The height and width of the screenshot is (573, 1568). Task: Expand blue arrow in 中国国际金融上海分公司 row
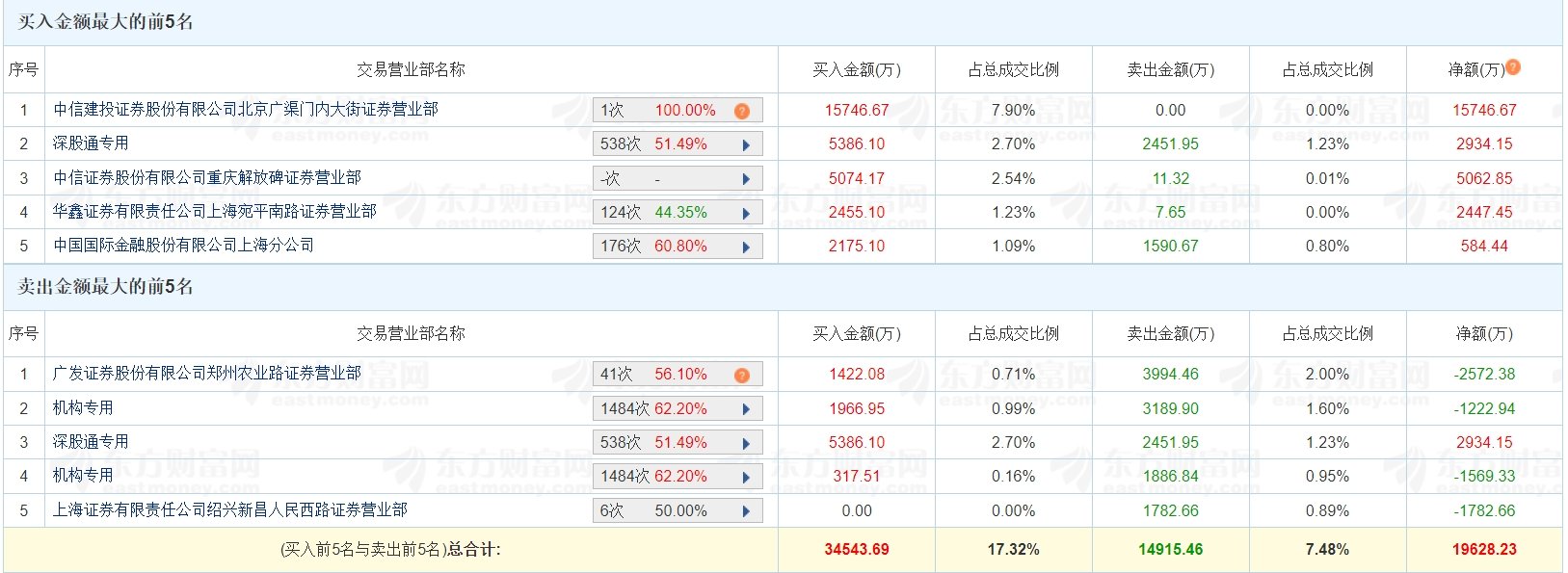[746, 247]
